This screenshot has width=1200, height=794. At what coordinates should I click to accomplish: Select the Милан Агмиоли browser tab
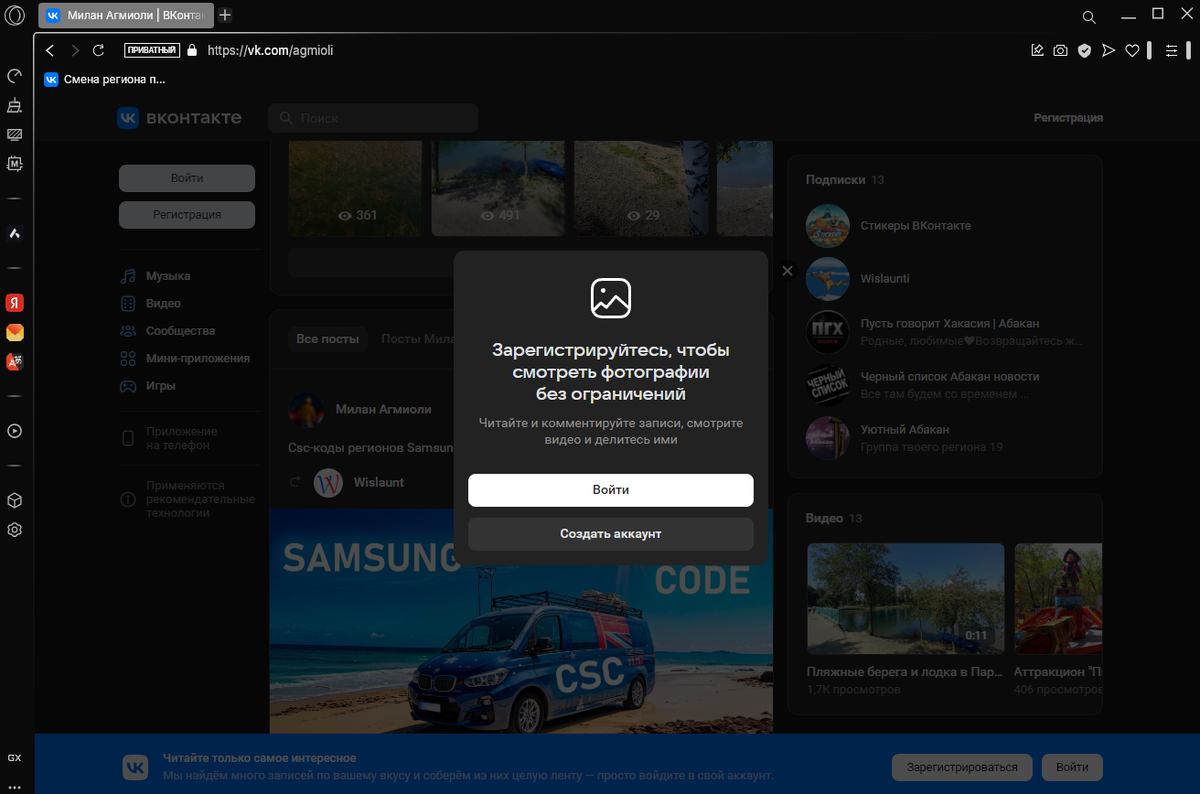pyautogui.click(x=125, y=15)
